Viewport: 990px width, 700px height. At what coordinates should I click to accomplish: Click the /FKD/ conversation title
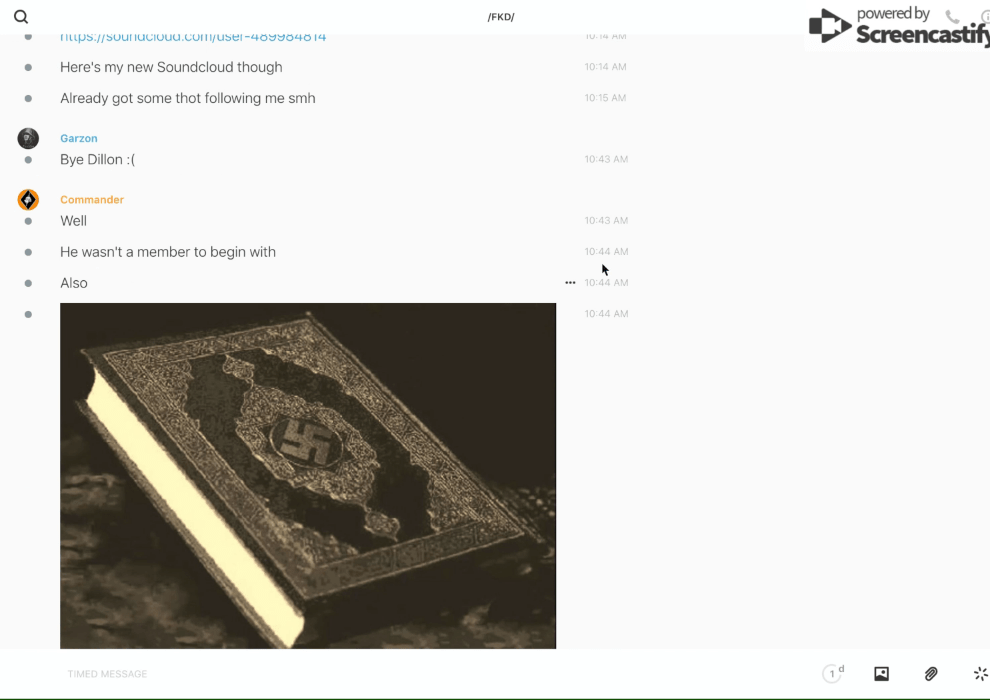[501, 17]
